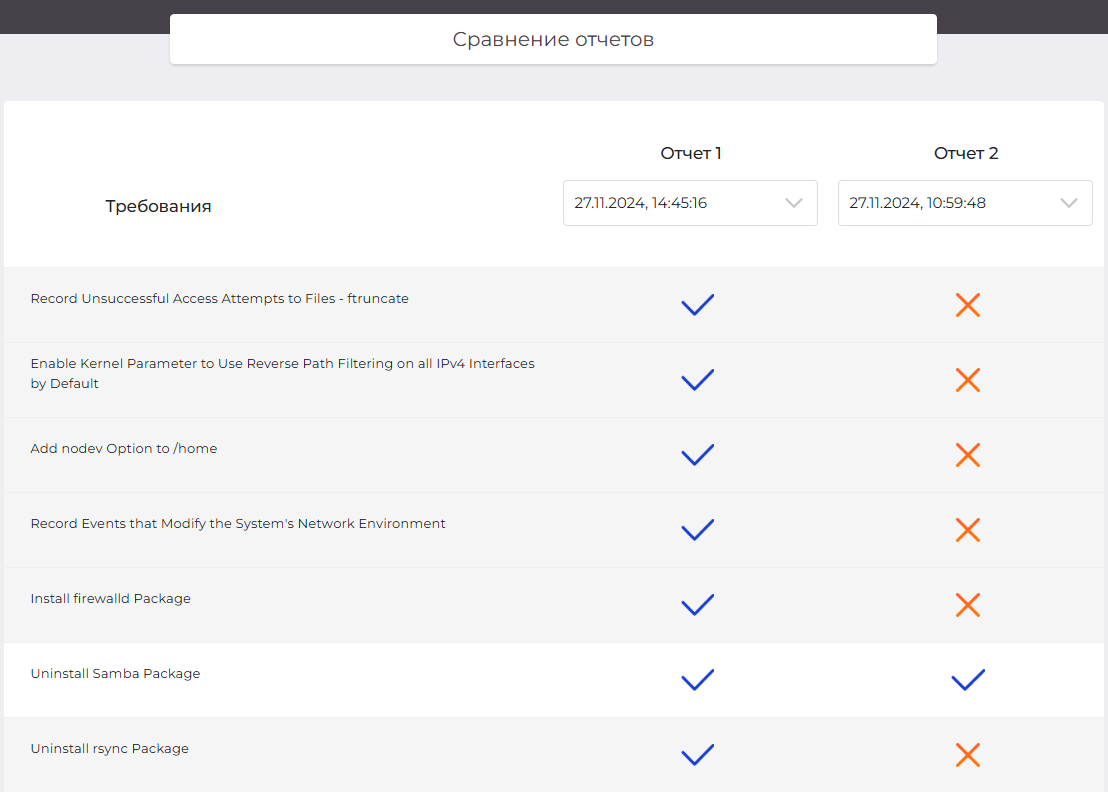Click Report 2 cross for firewalld Package

coord(967,604)
